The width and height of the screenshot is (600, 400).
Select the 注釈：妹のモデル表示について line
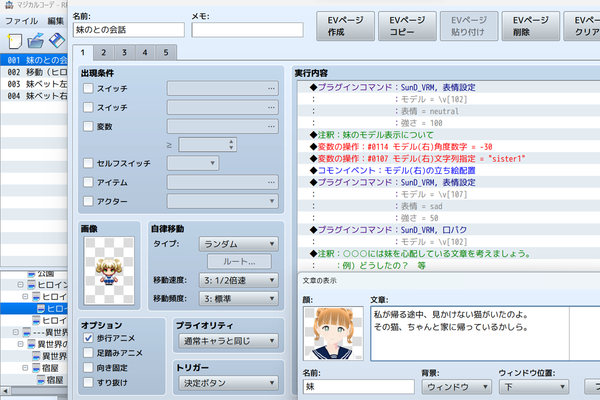(x=448, y=135)
